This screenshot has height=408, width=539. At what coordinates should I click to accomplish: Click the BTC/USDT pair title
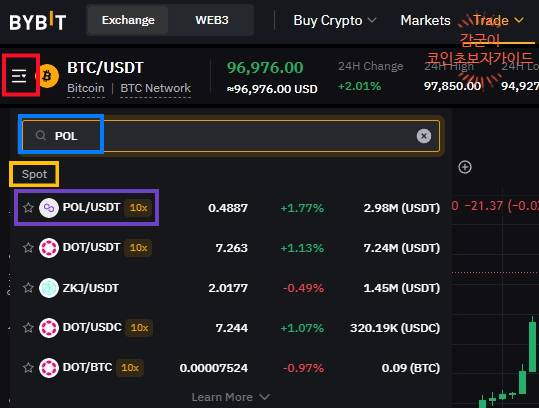click(105, 68)
